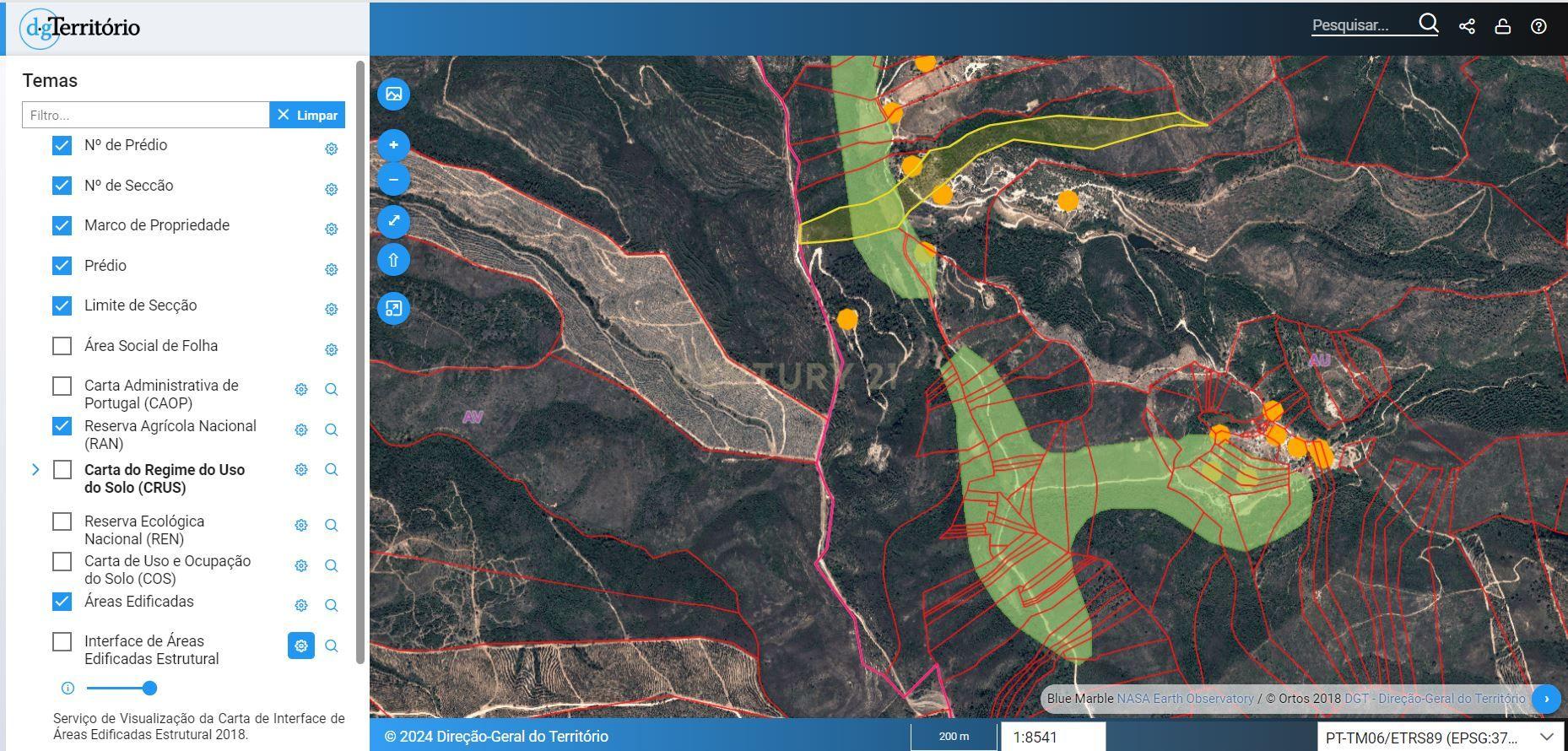Collapse the attribution bar with arrow button
The image size is (1568, 751).
coord(1546,699)
